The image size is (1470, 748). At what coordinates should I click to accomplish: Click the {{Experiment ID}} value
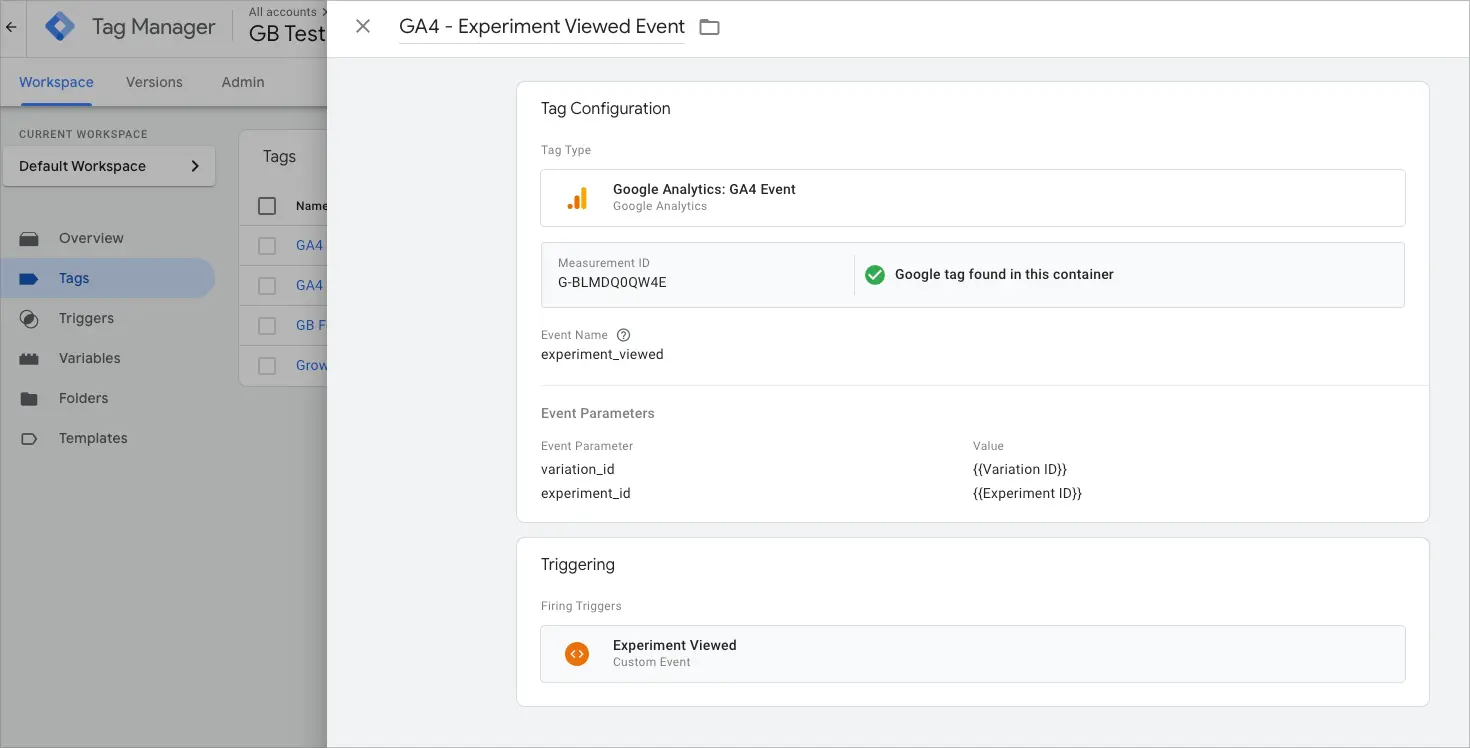[x=1027, y=493]
